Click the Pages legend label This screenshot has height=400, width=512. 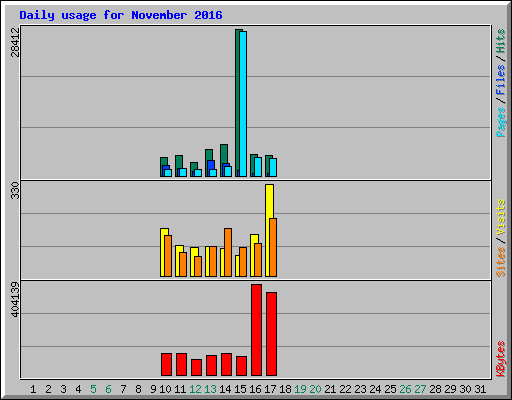(x=501, y=122)
